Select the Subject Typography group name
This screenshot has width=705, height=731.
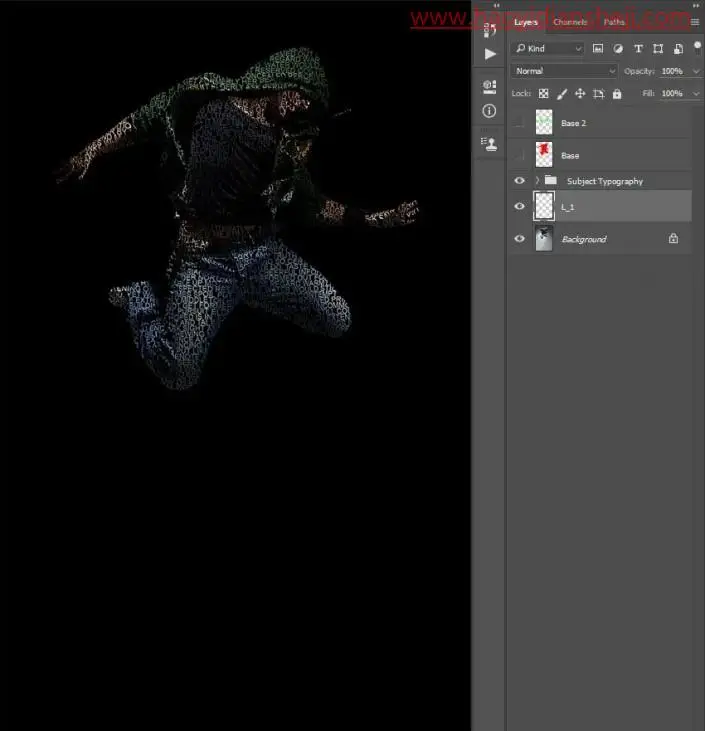point(605,181)
